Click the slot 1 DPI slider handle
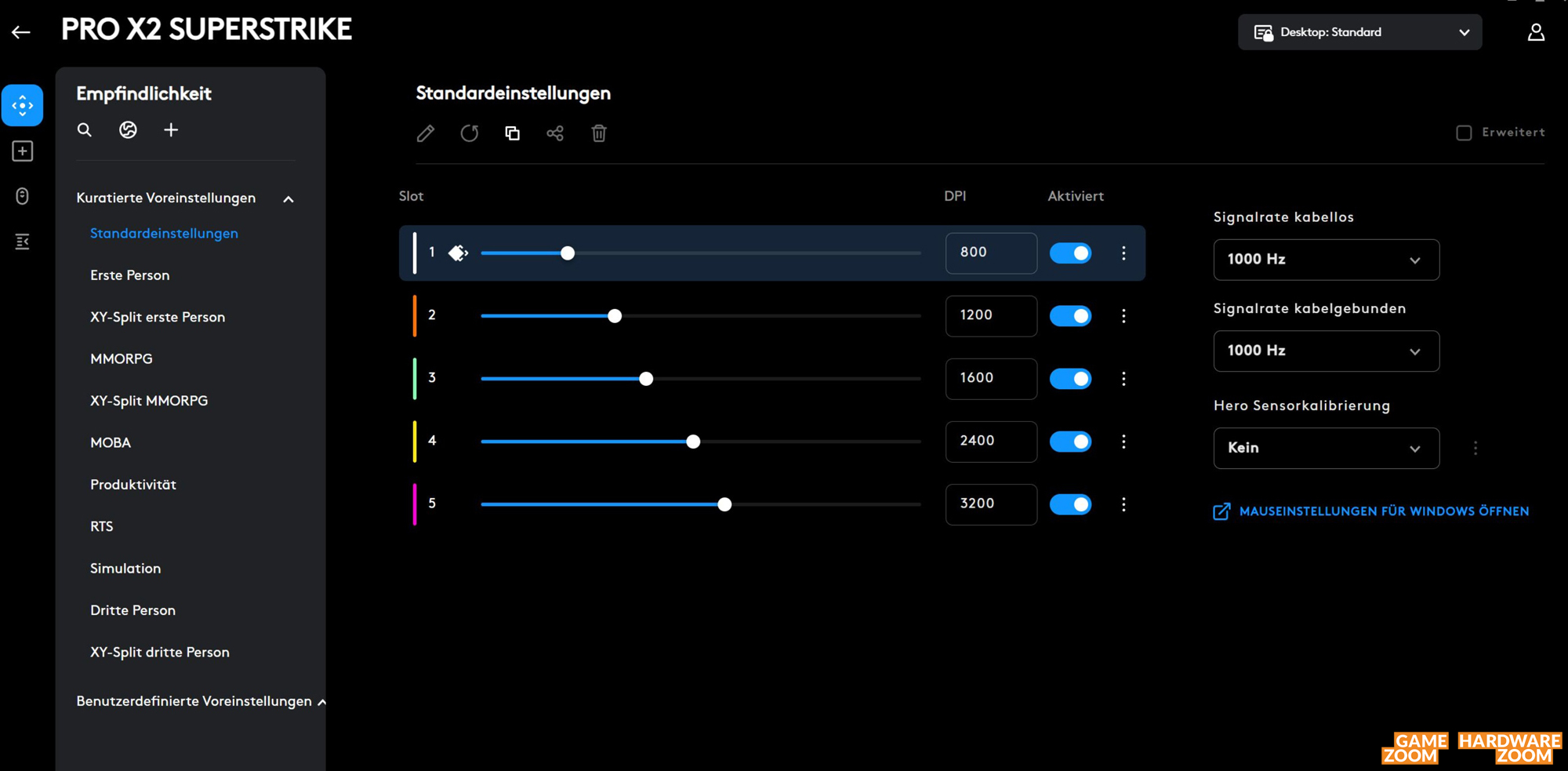Viewport: 1568px width, 771px height. point(568,253)
